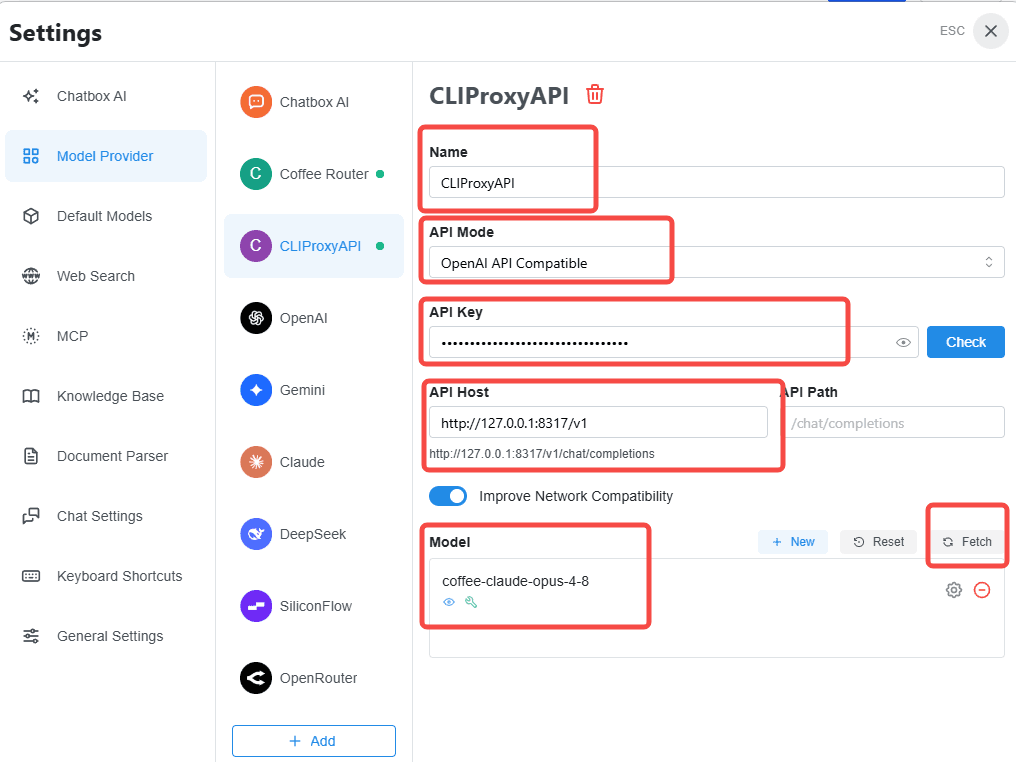Click the API Key field
The width and height of the screenshot is (1016, 762).
tap(673, 342)
